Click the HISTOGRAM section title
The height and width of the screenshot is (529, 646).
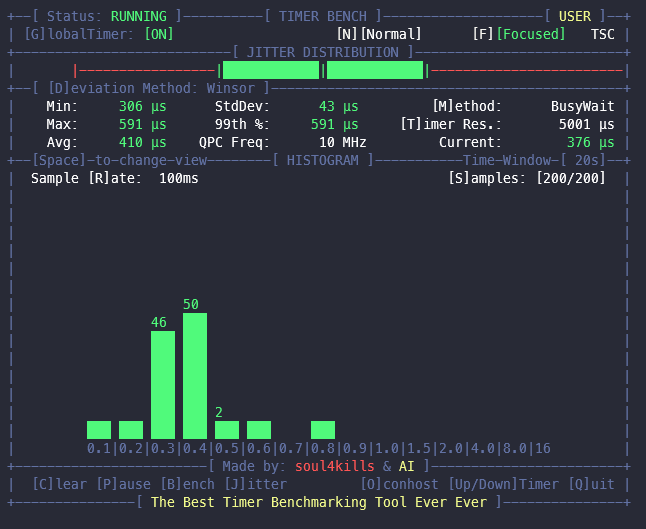(x=323, y=160)
